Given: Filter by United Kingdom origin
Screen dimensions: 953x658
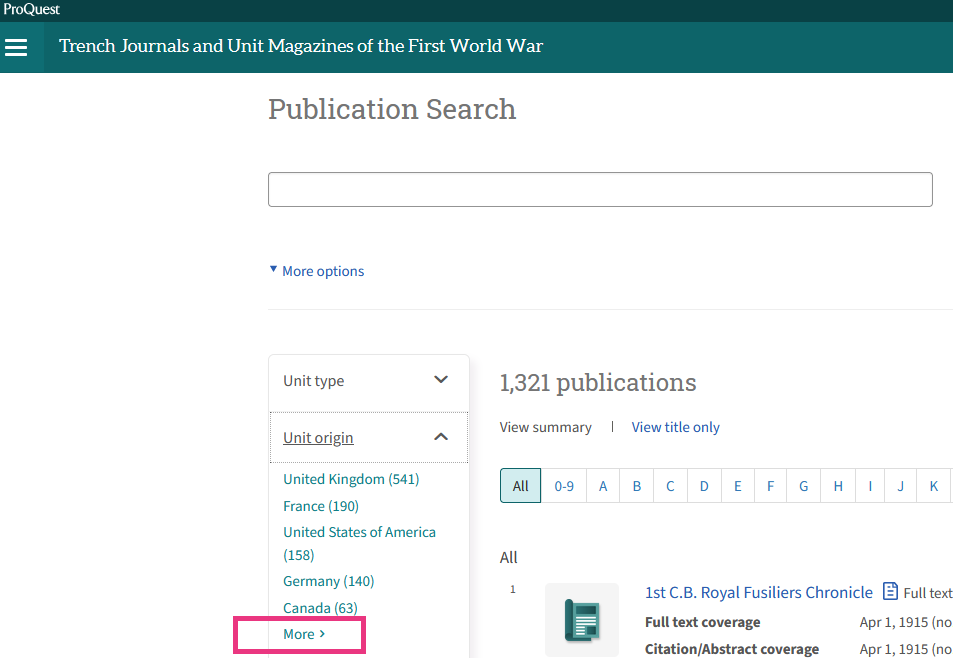Looking at the screenshot, I should (350, 479).
